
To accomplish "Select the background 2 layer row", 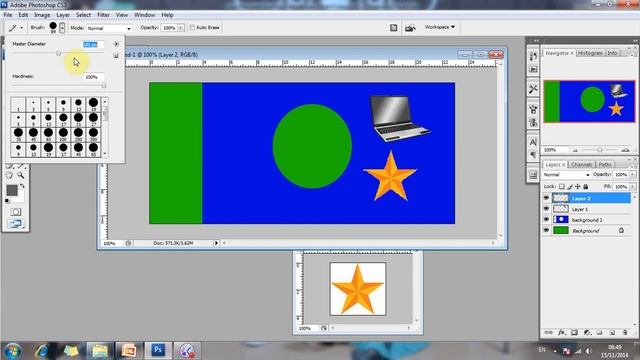I will [x=587, y=220].
